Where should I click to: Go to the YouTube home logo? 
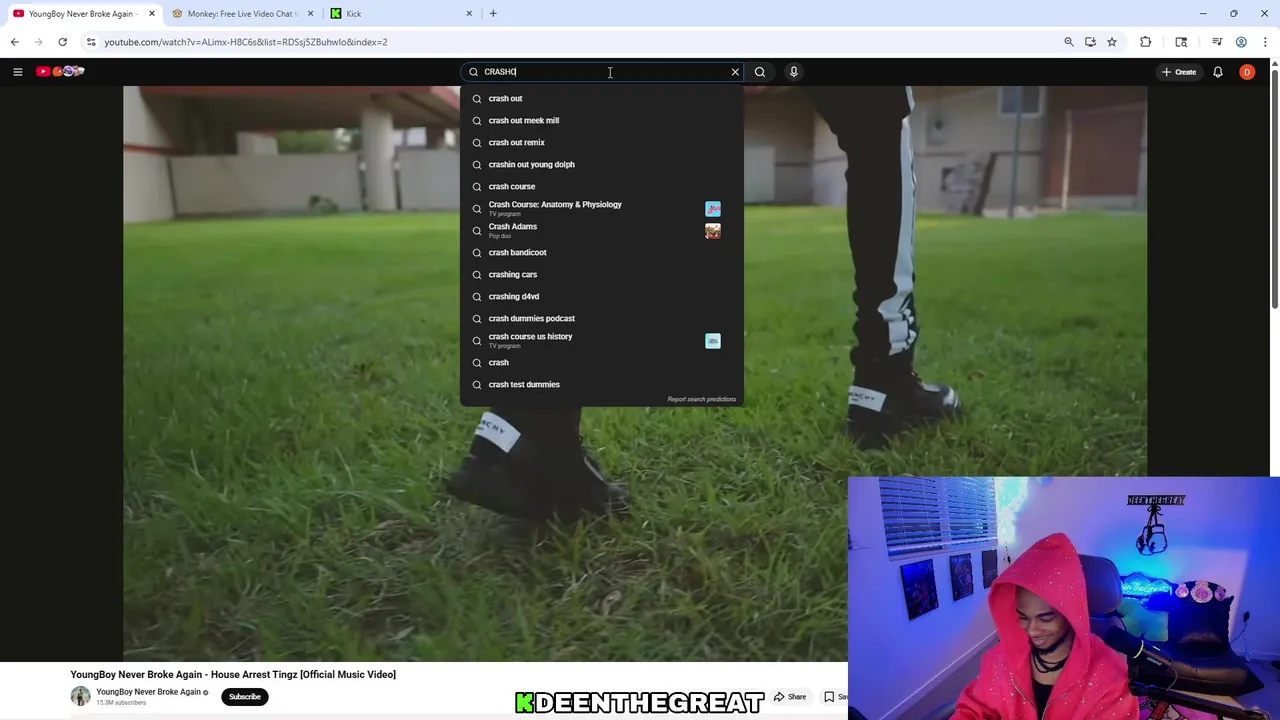tap(60, 72)
